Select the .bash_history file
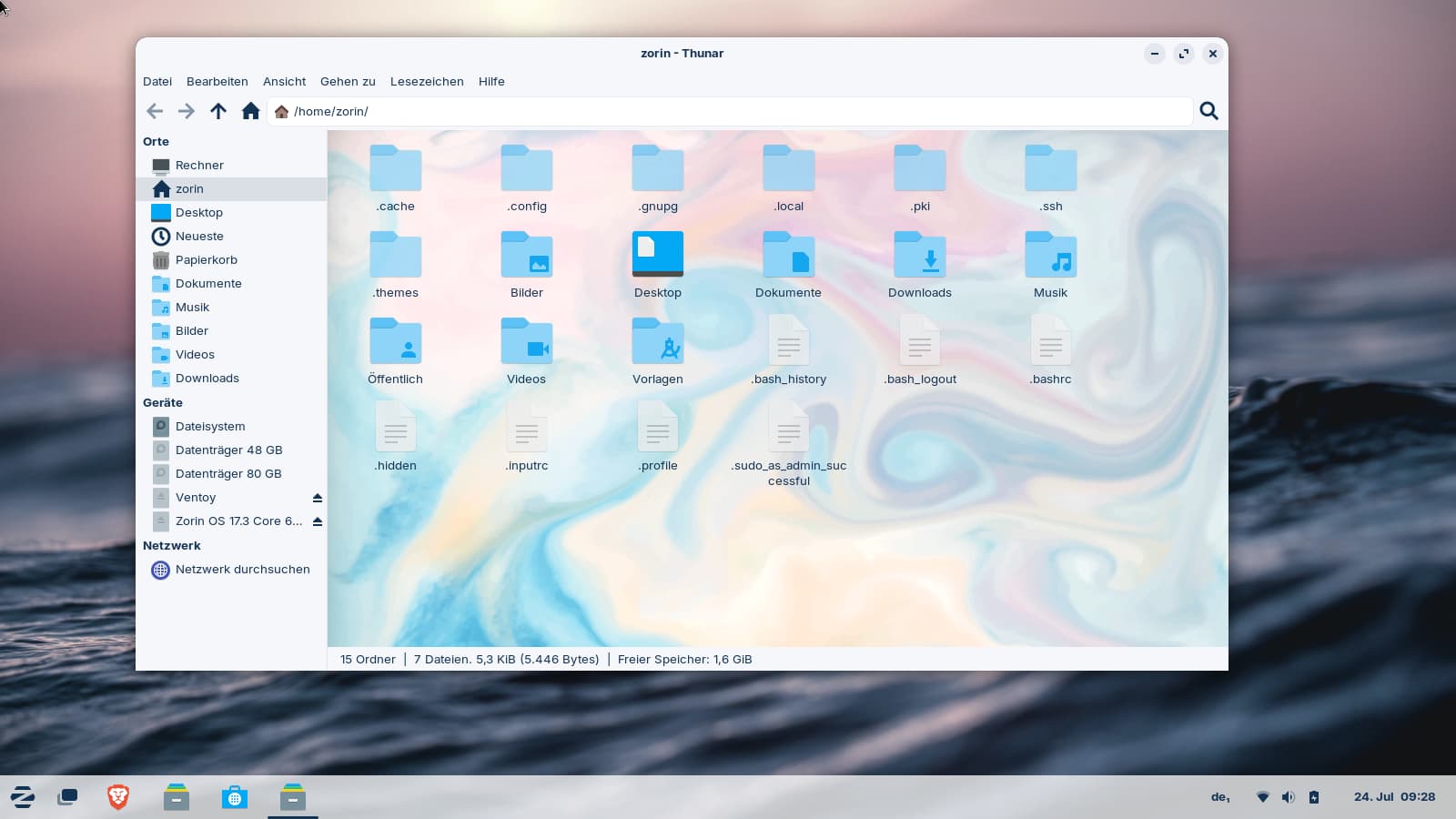 click(x=789, y=351)
